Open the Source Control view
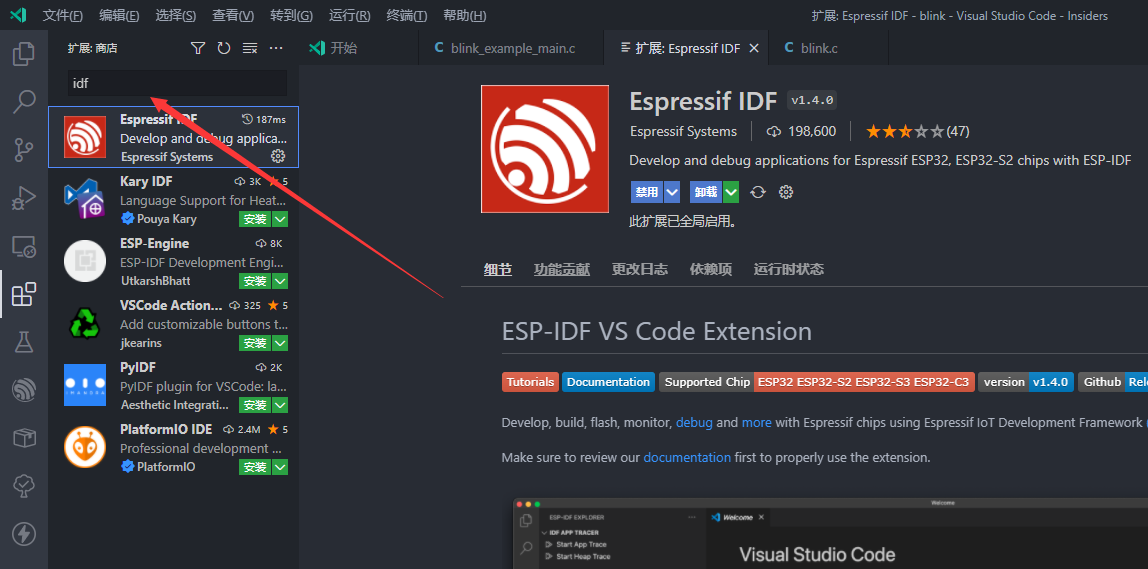 click(x=23, y=150)
